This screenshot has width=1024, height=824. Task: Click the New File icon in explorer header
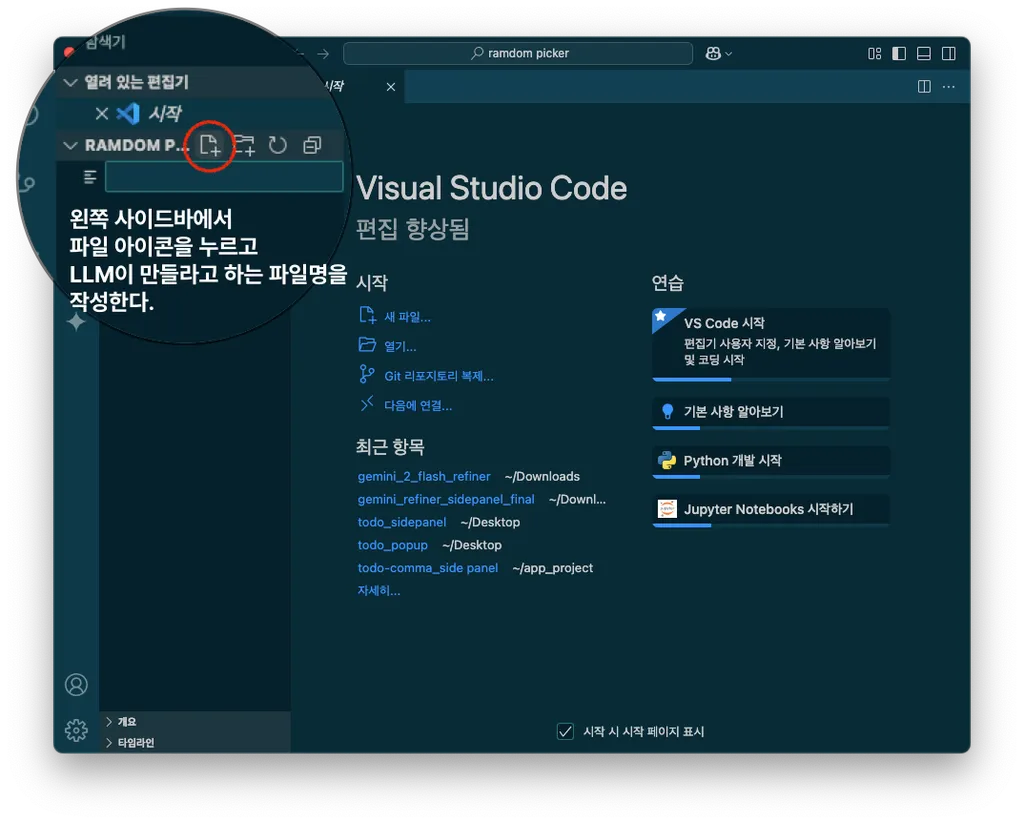[x=210, y=145]
